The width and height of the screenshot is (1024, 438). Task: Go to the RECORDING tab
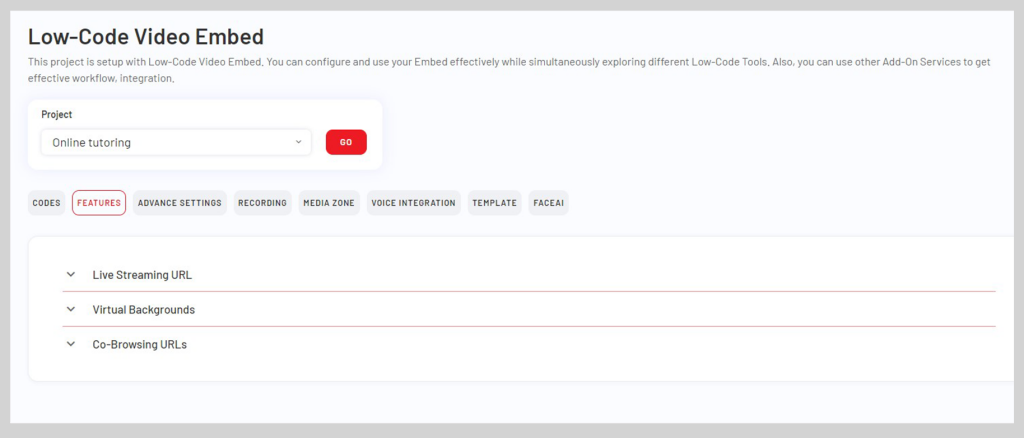coord(263,203)
